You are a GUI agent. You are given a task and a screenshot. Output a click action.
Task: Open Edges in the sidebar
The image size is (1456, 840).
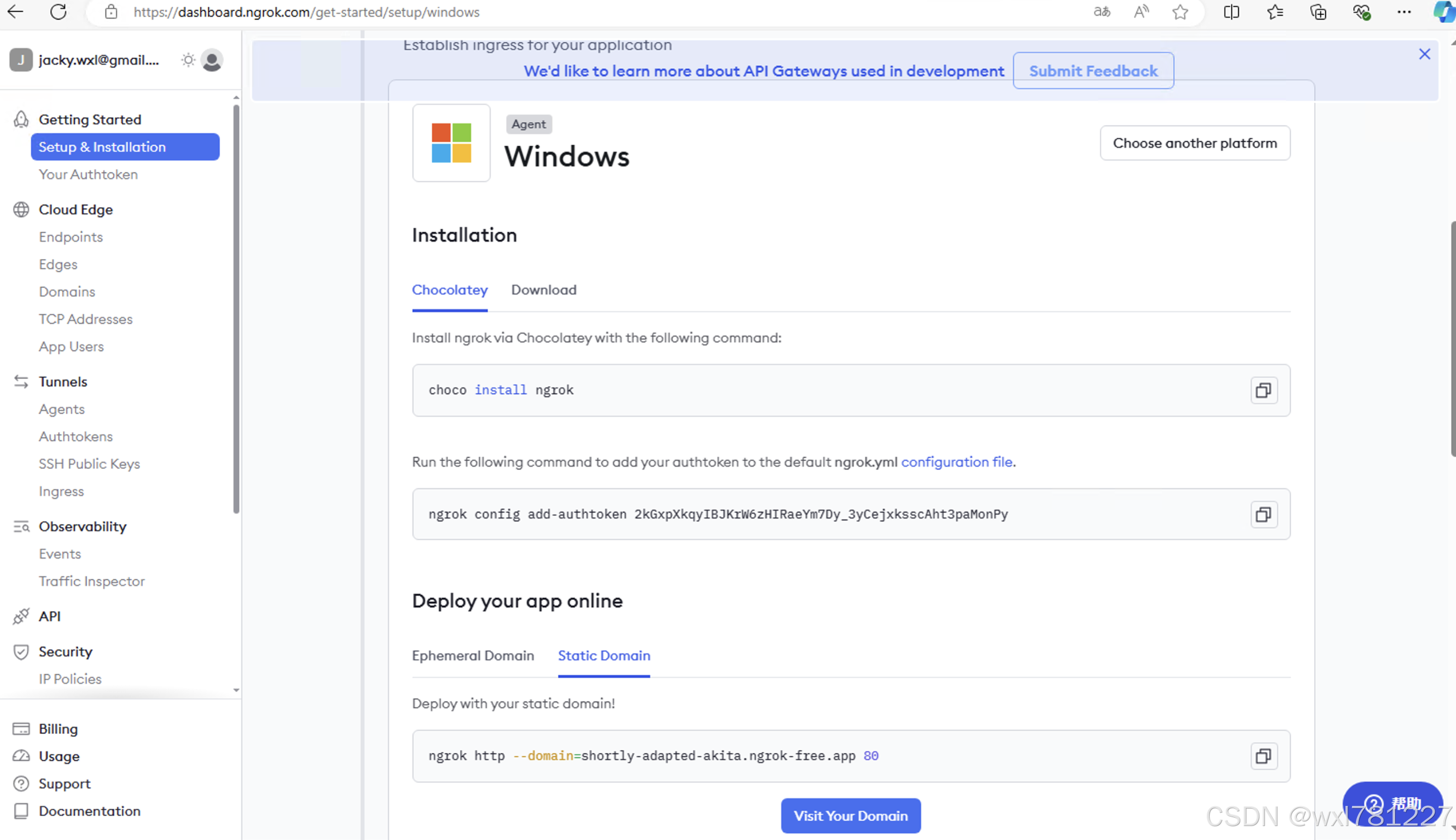(x=58, y=264)
